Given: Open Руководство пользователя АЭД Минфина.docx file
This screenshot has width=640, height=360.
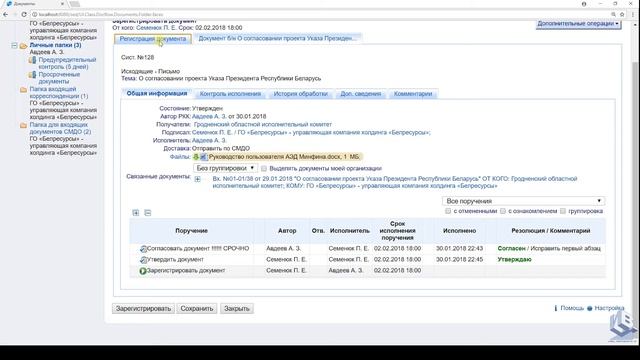Looking at the screenshot, I should click(x=284, y=157).
